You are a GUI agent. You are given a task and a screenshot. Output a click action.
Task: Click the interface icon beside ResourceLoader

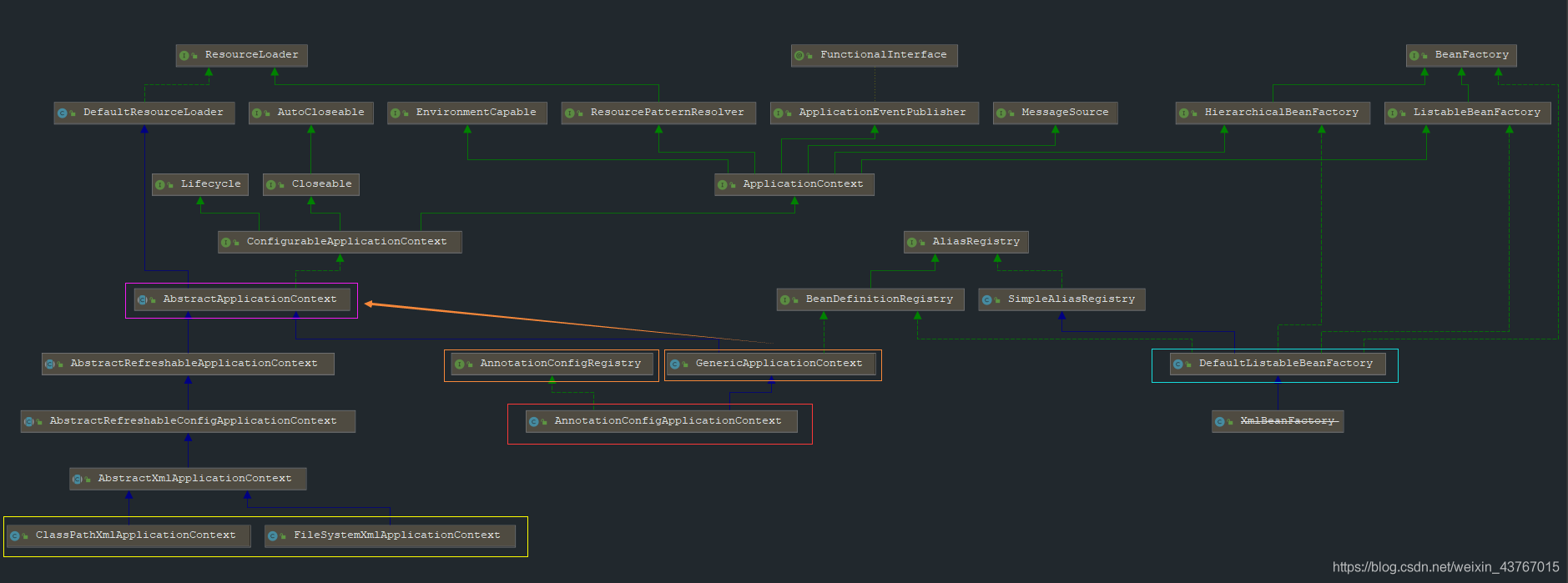(184, 56)
